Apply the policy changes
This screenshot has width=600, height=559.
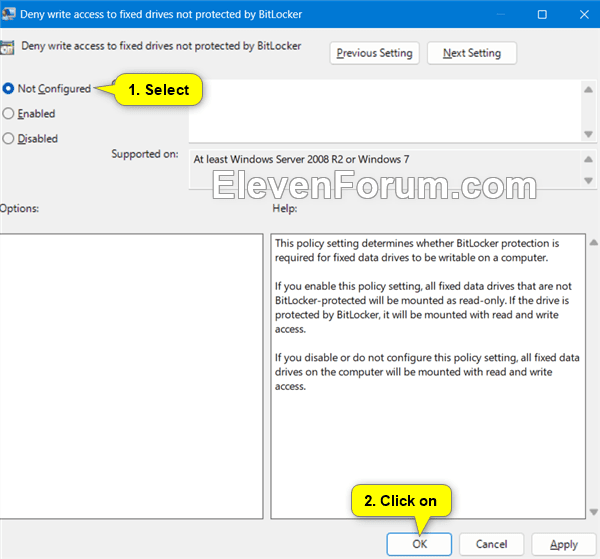564,544
